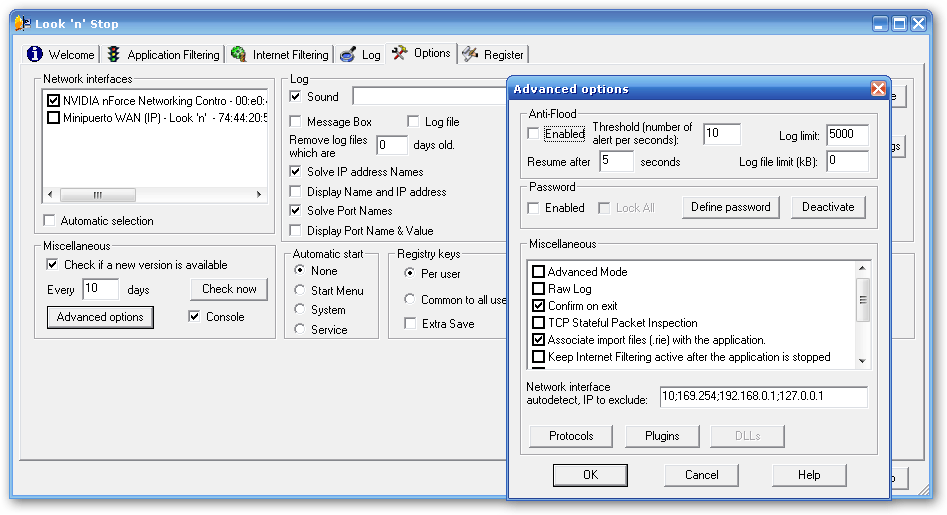Toggle Solve Port Names checkbox
Screen dimensions: 947x515
pos(295,211)
